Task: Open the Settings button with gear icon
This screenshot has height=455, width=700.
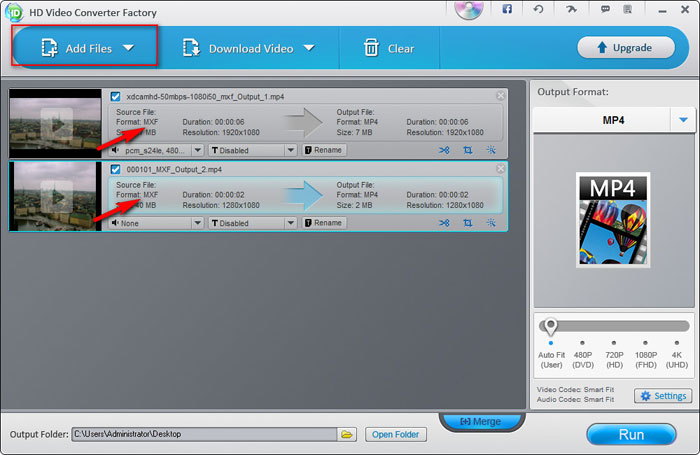Action: tap(663, 396)
